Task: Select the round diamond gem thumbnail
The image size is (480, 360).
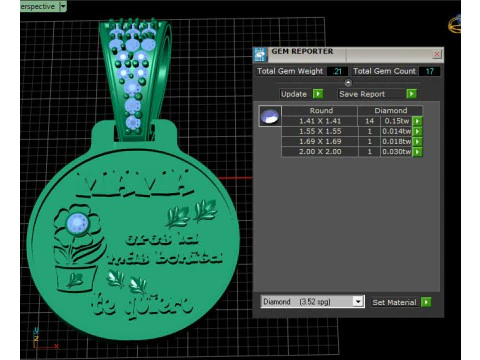Action: (x=270, y=116)
